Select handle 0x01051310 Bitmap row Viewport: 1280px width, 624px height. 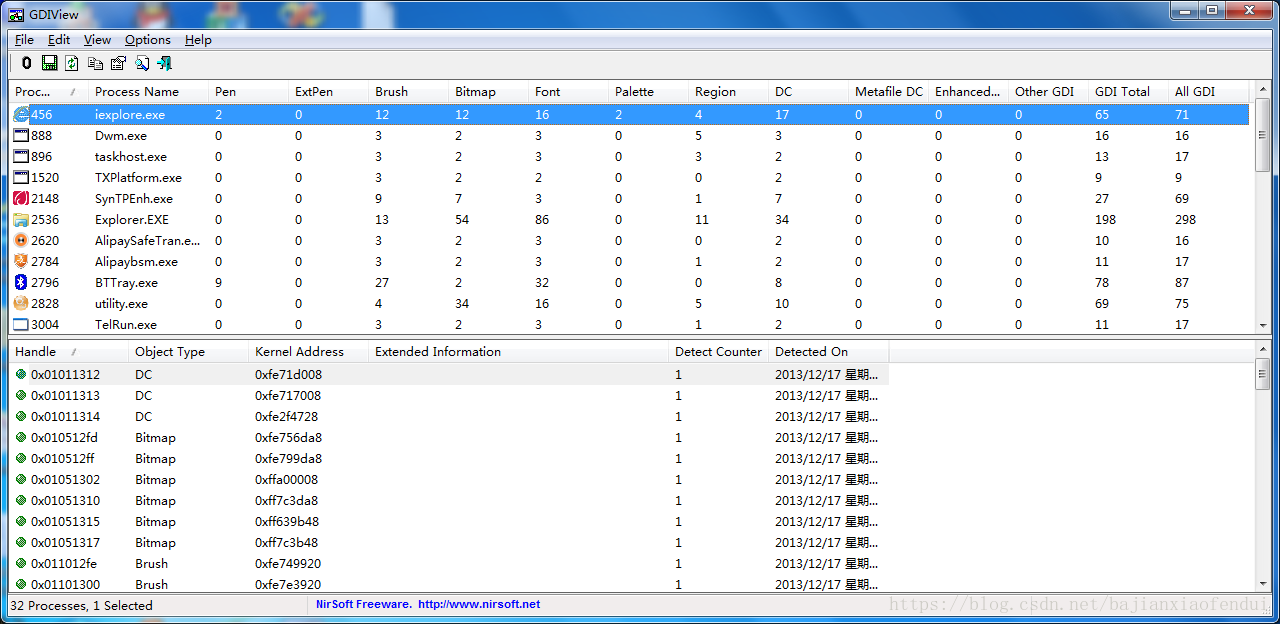point(449,500)
